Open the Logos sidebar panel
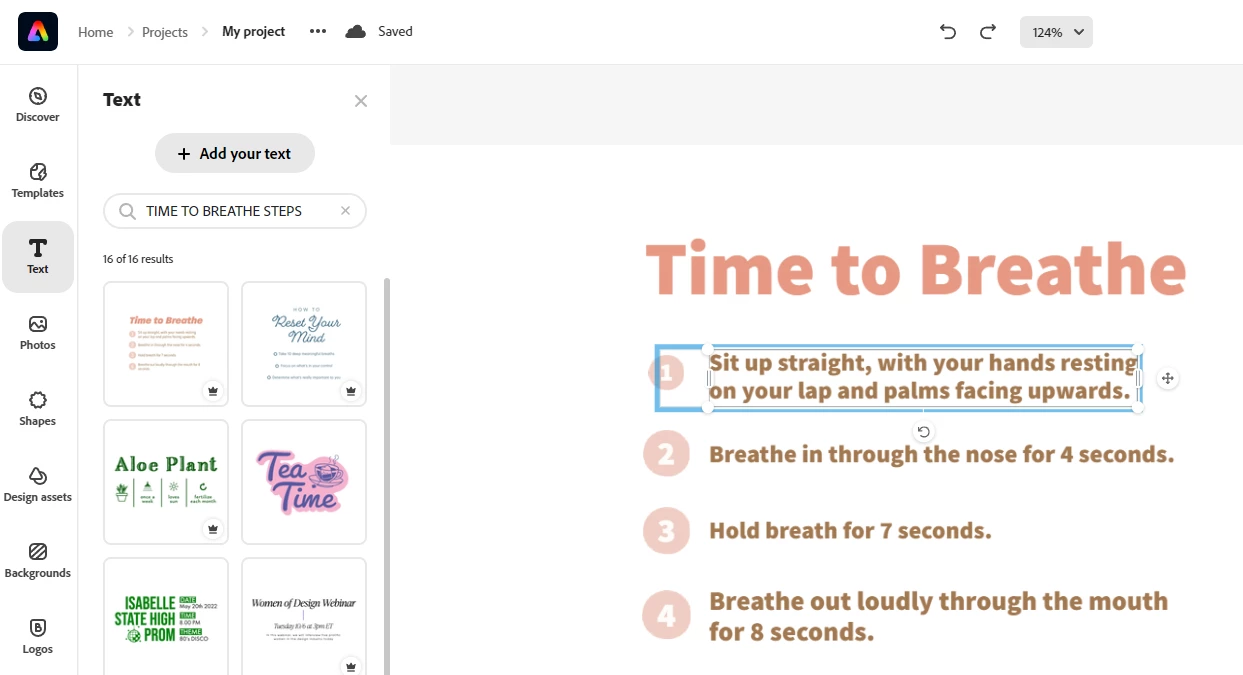 pos(38,637)
